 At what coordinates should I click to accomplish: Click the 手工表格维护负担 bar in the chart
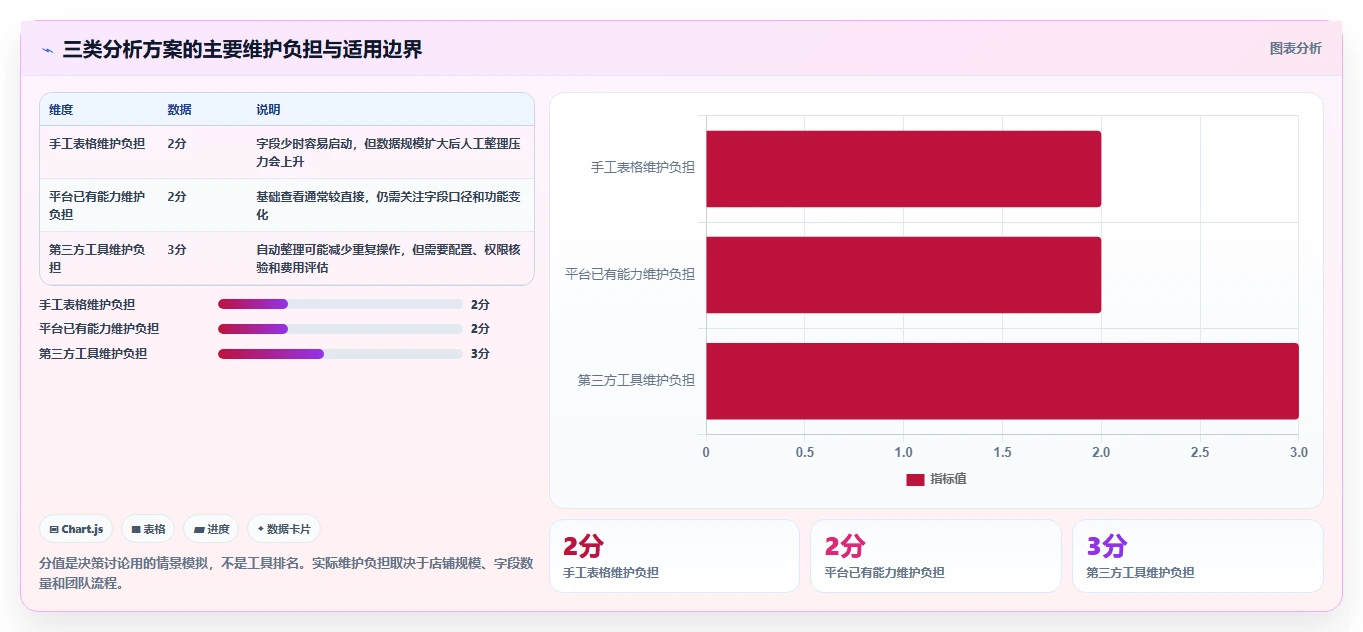(x=903, y=169)
